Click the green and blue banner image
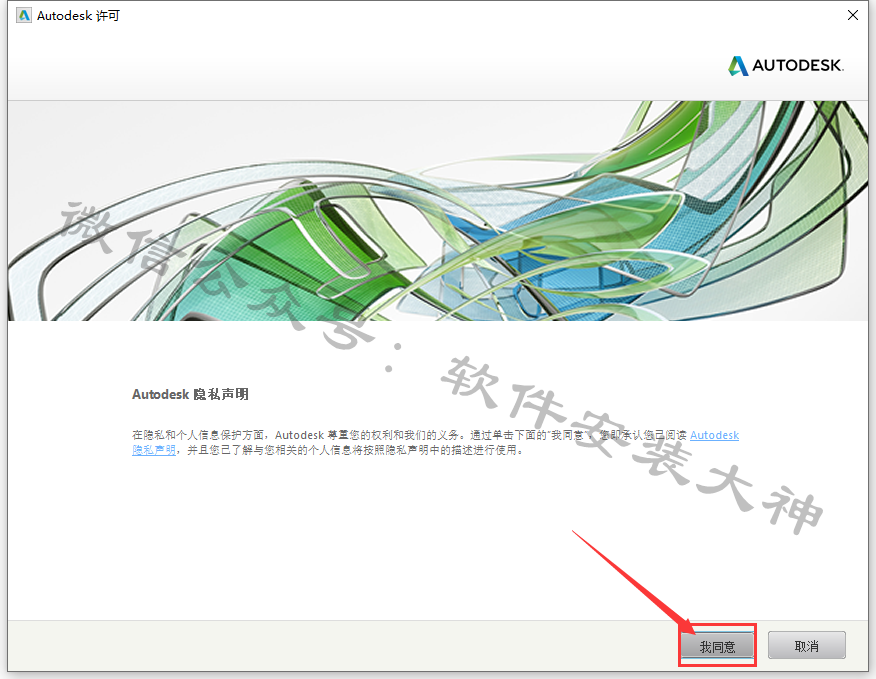The height and width of the screenshot is (679, 876). [438, 211]
